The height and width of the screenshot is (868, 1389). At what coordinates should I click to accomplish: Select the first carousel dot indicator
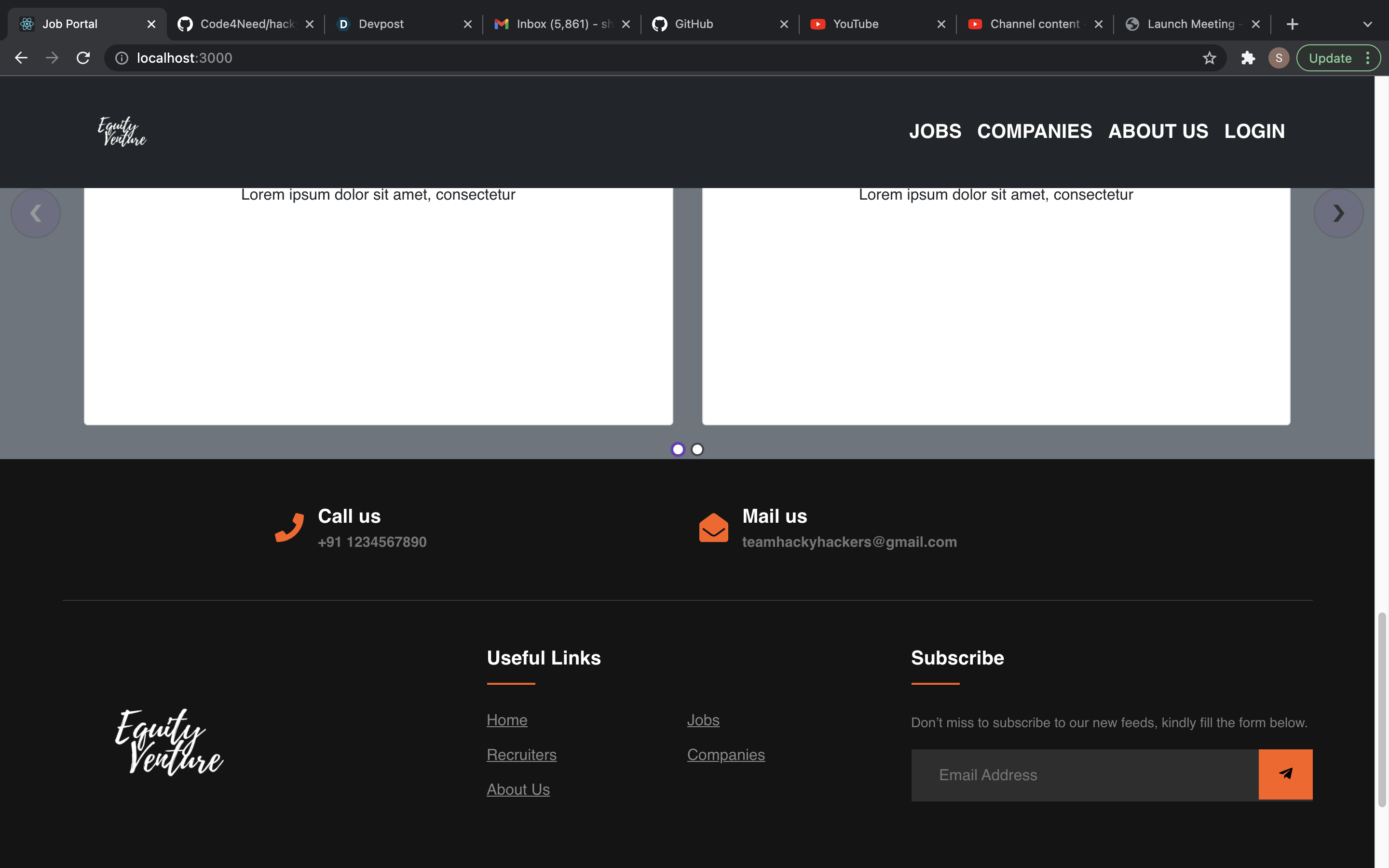tap(678, 449)
